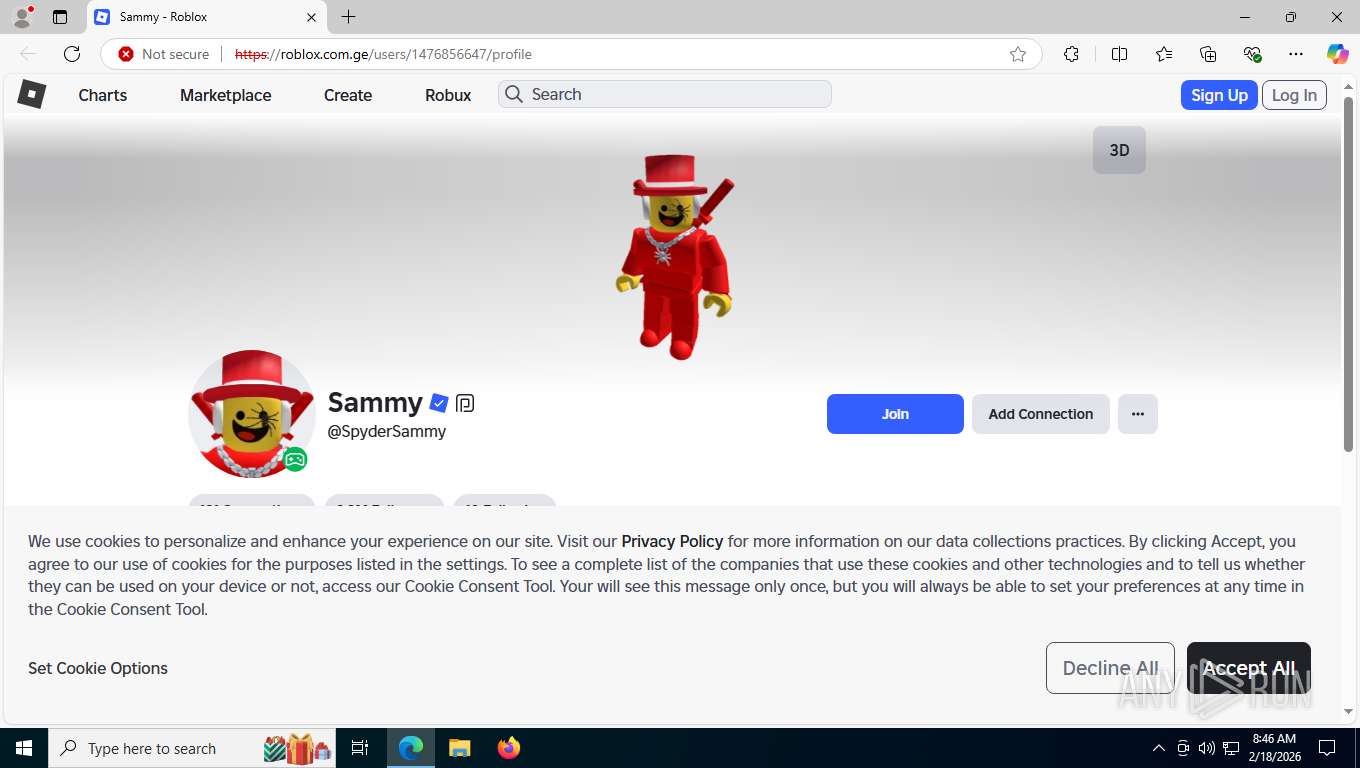The height and width of the screenshot is (768, 1360).
Task: Click the premium badge icon beside Sammy
Action: 465,403
